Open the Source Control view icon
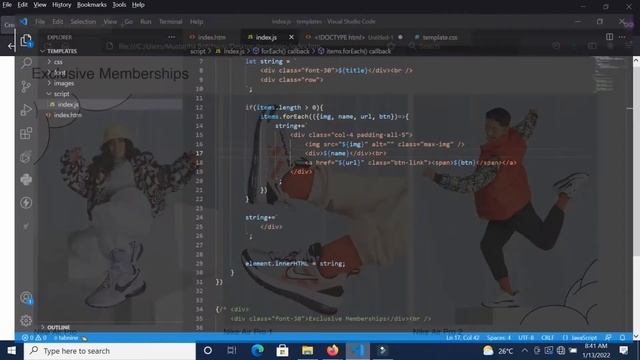640x360 pixels. pyautogui.click(x=26, y=86)
